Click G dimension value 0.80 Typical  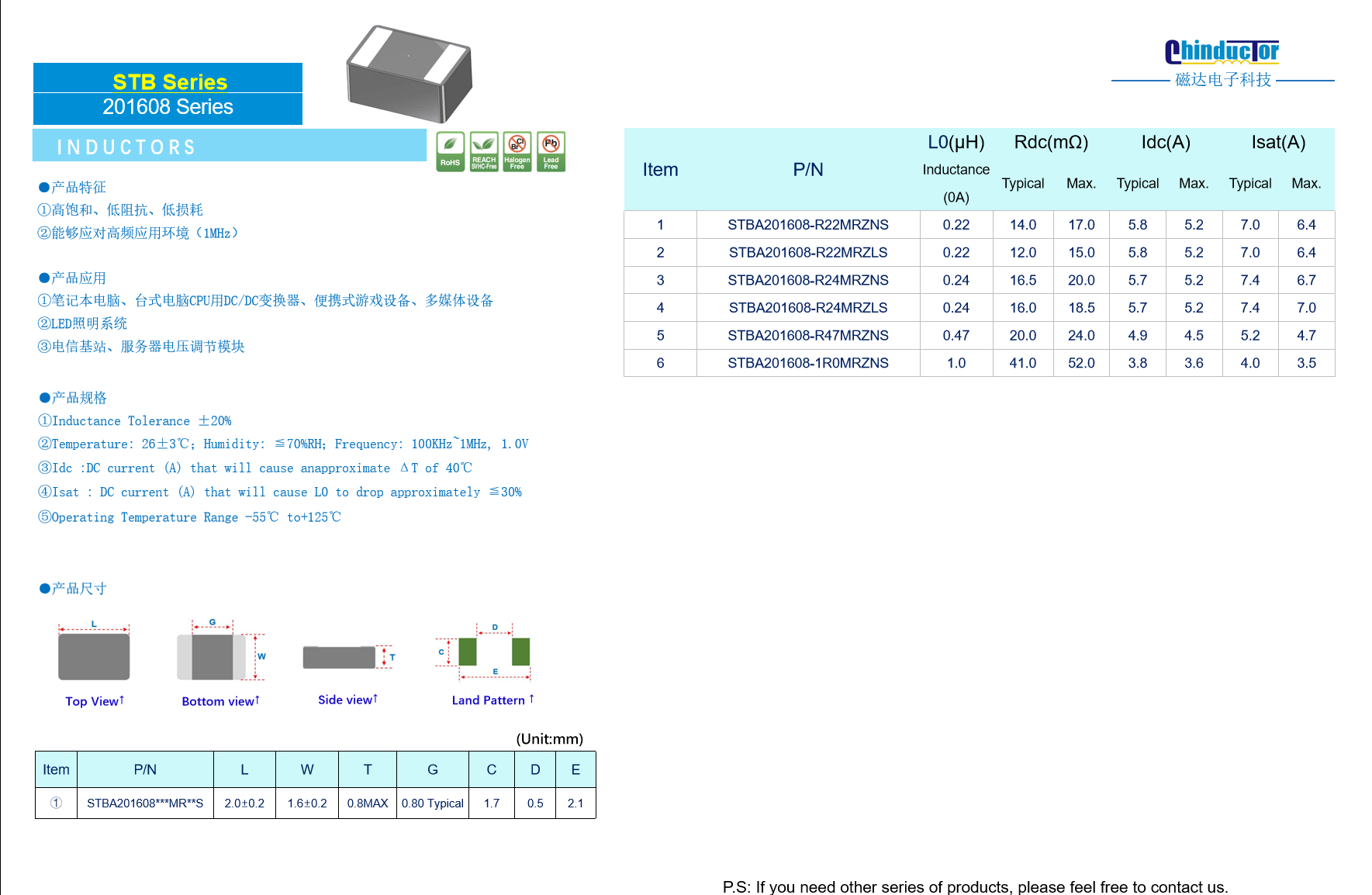coord(433,803)
